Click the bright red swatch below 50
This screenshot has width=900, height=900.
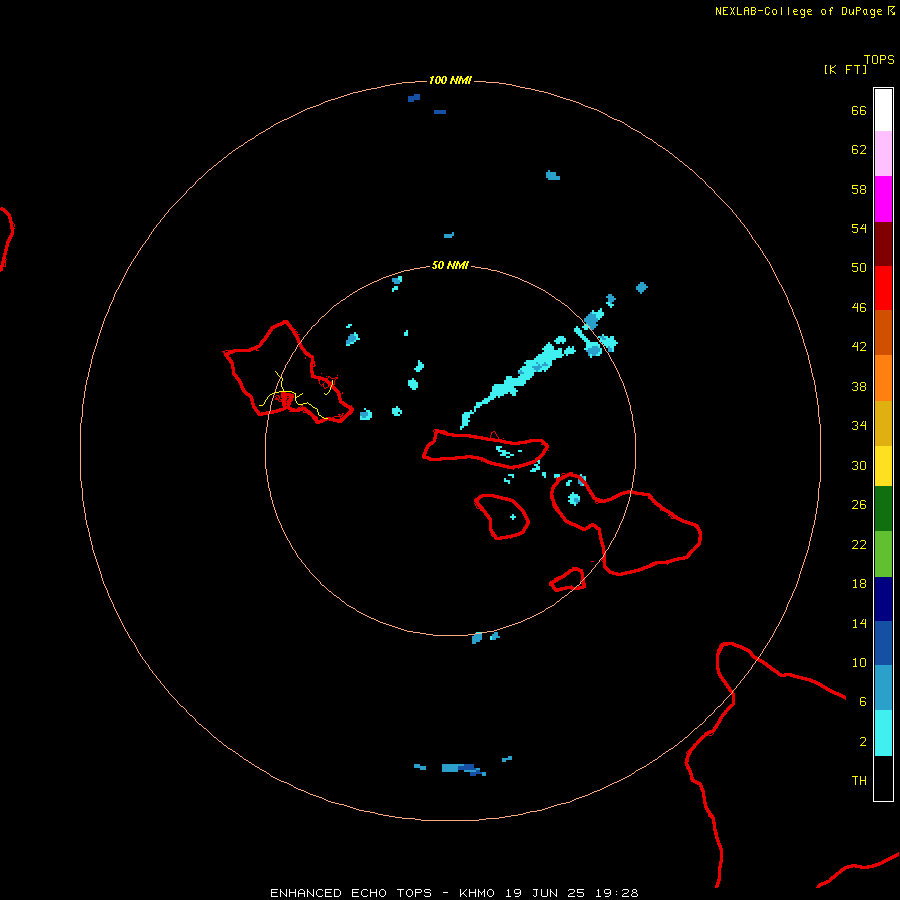click(x=883, y=288)
